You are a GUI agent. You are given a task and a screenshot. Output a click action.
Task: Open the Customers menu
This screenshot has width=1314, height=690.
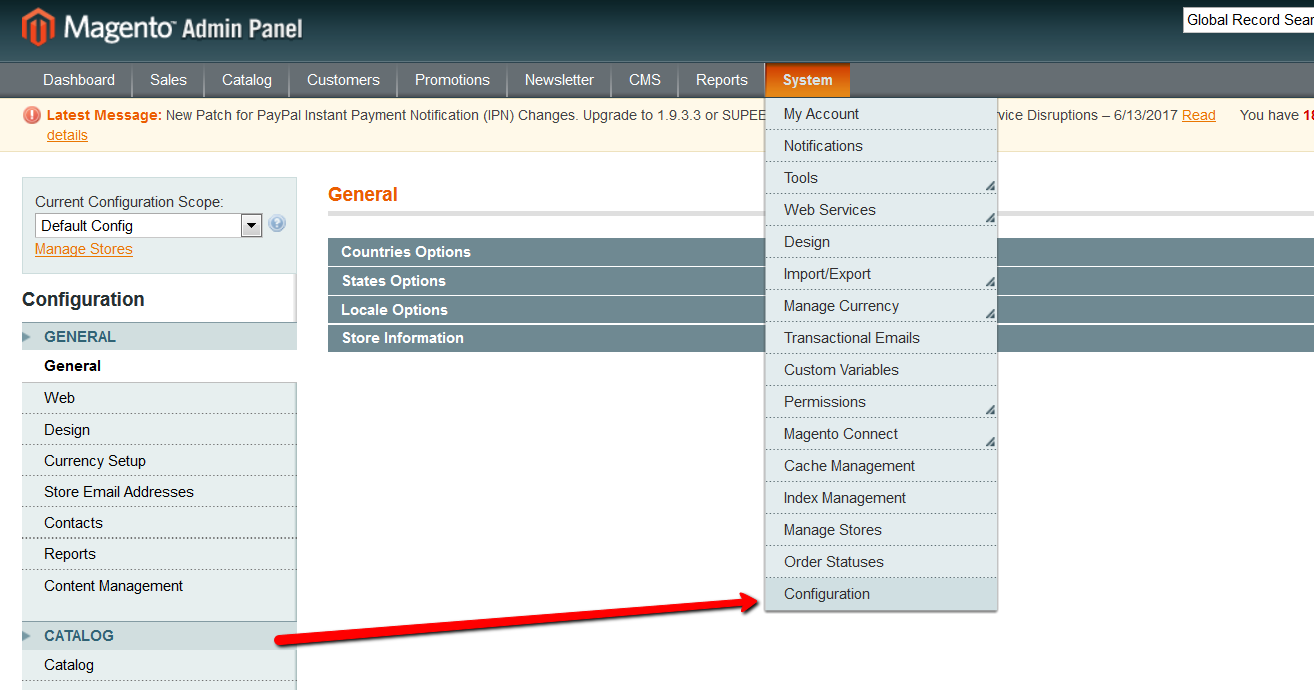coord(343,80)
